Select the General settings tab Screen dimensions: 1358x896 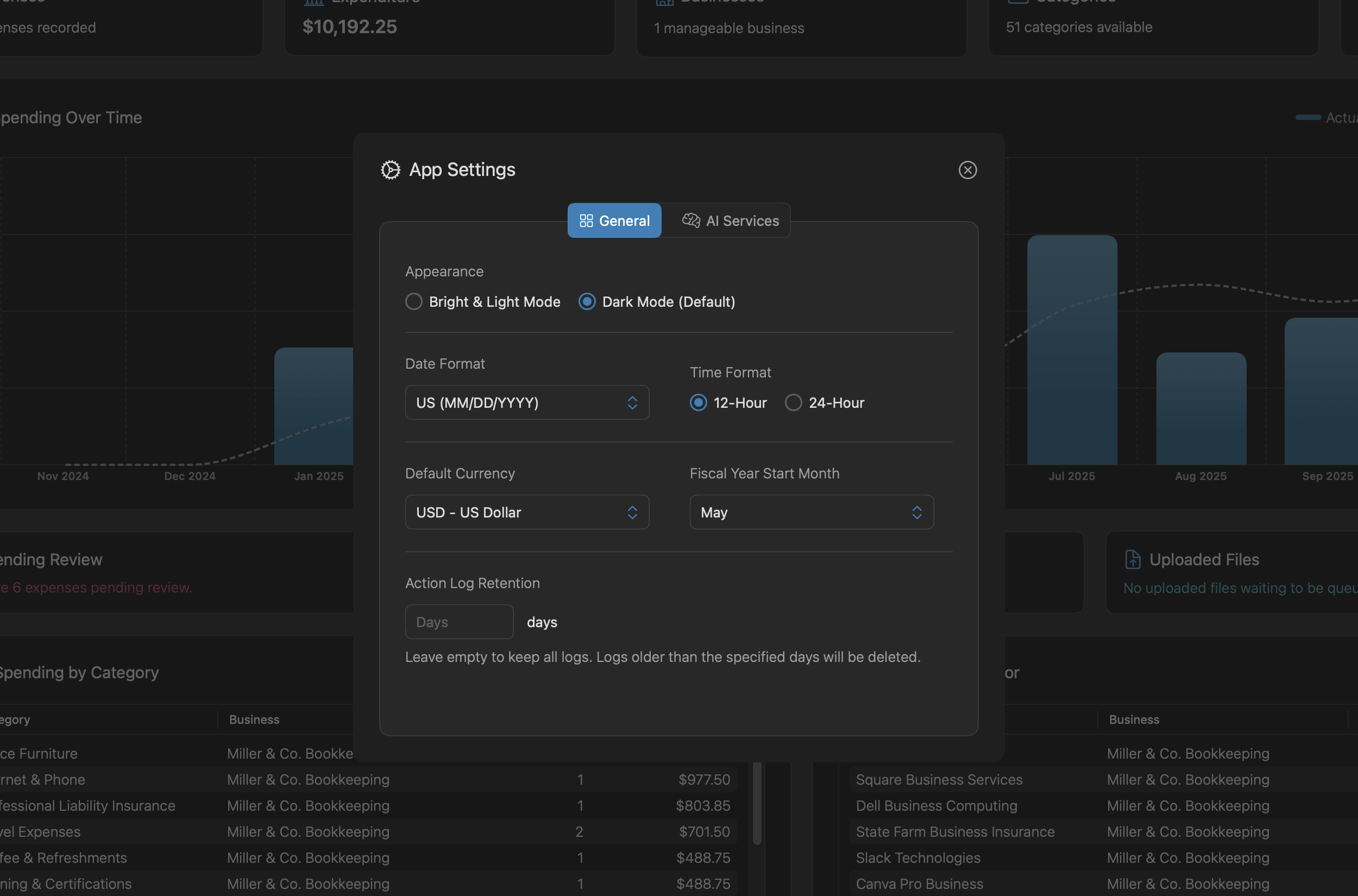pos(614,220)
